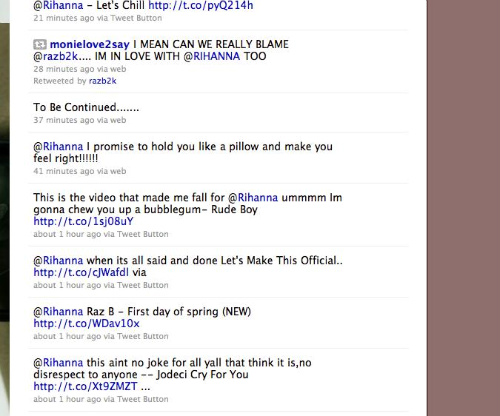Click the @razb2k mention in retweeted tweet
This screenshot has width=500, height=416.
click(x=55, y=56)
